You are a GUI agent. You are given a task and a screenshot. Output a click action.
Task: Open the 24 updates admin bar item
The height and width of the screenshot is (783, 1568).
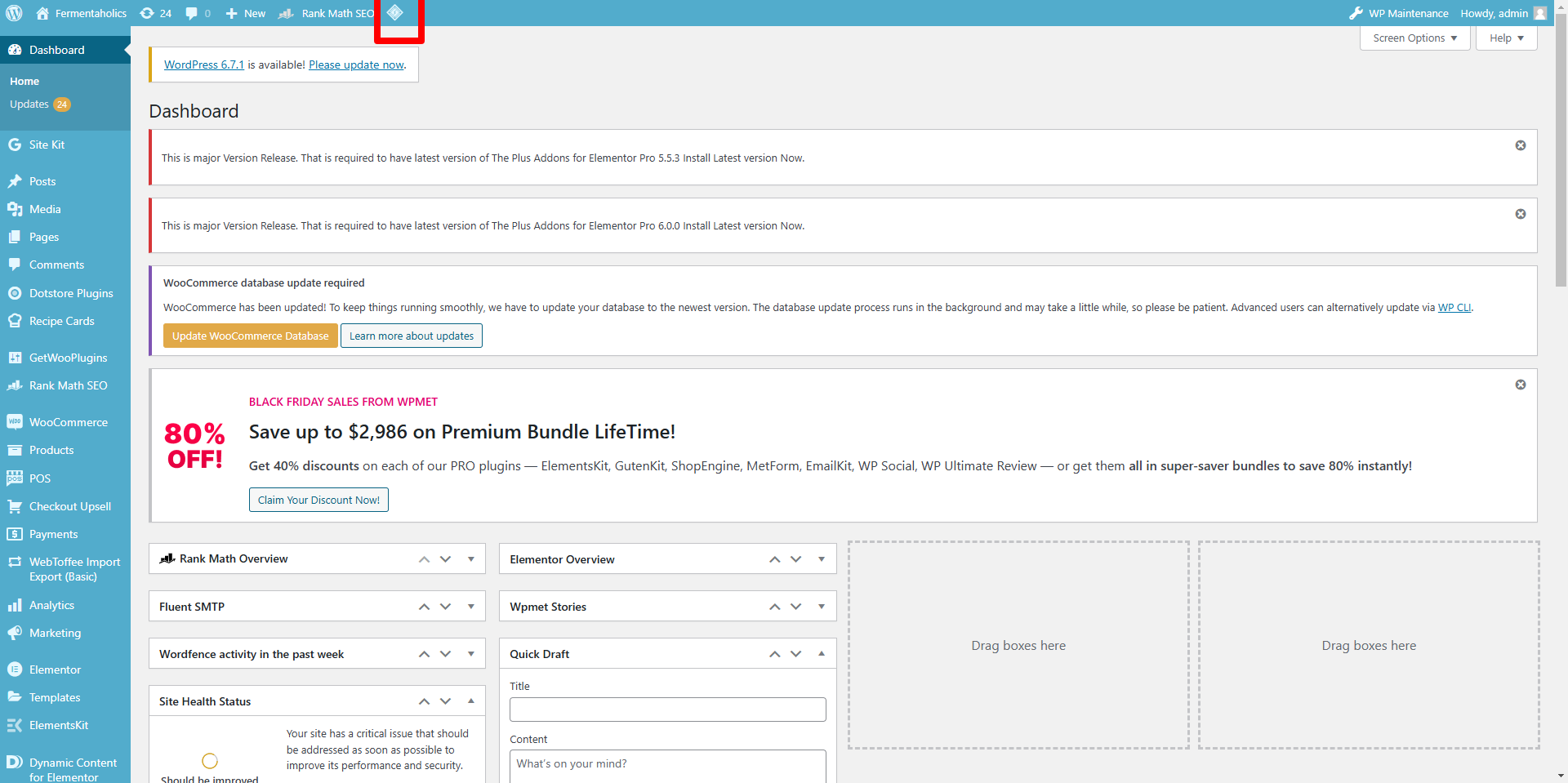click(x=156, y=13)
